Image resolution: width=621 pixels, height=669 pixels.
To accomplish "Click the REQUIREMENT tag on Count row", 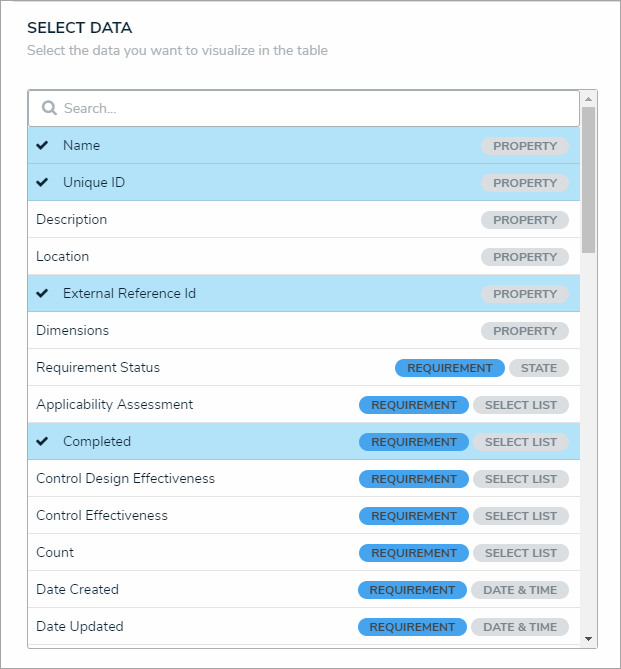I will (x=414, y=553).
